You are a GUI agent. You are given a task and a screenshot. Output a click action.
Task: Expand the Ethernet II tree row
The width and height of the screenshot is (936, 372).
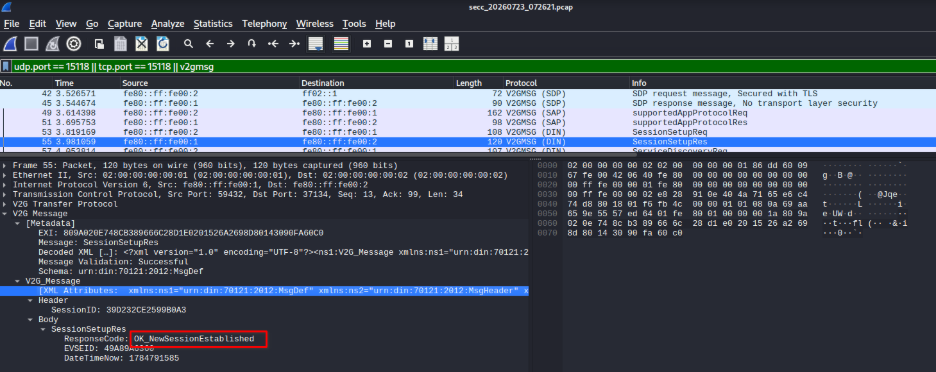[5, 175]
